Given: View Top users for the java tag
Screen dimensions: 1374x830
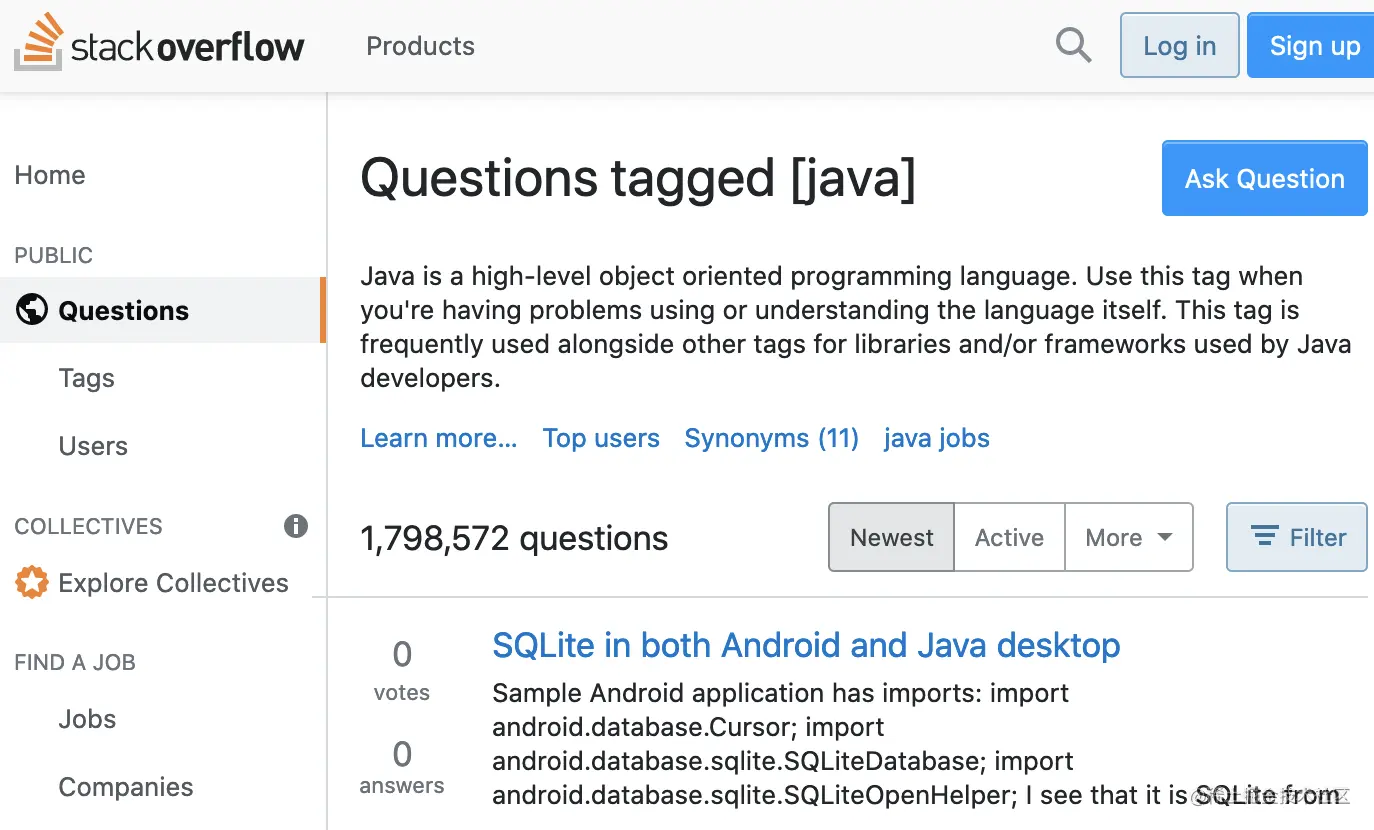Looking at the screenshot, I should (x=601, y=438).
